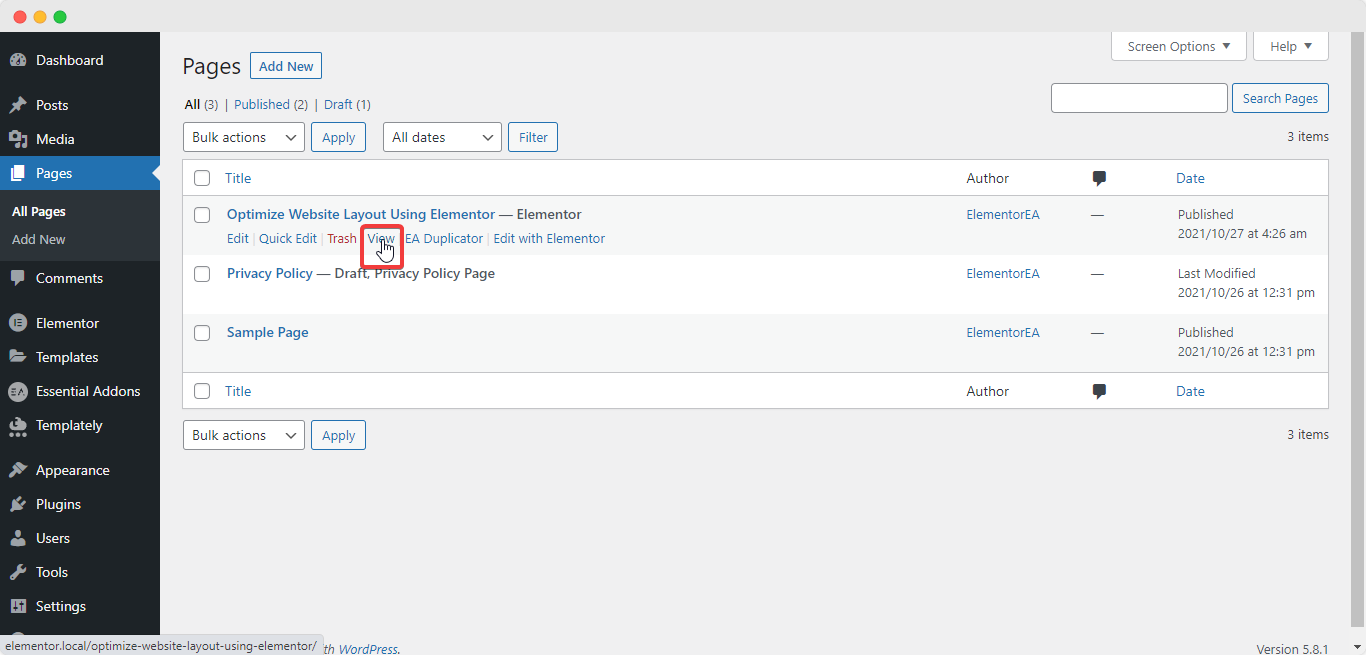The width and height of the screenshot is (1366, 655).
Task: Show the Draft pages filter
Action: pyautogui.click(x=339, y=105)
